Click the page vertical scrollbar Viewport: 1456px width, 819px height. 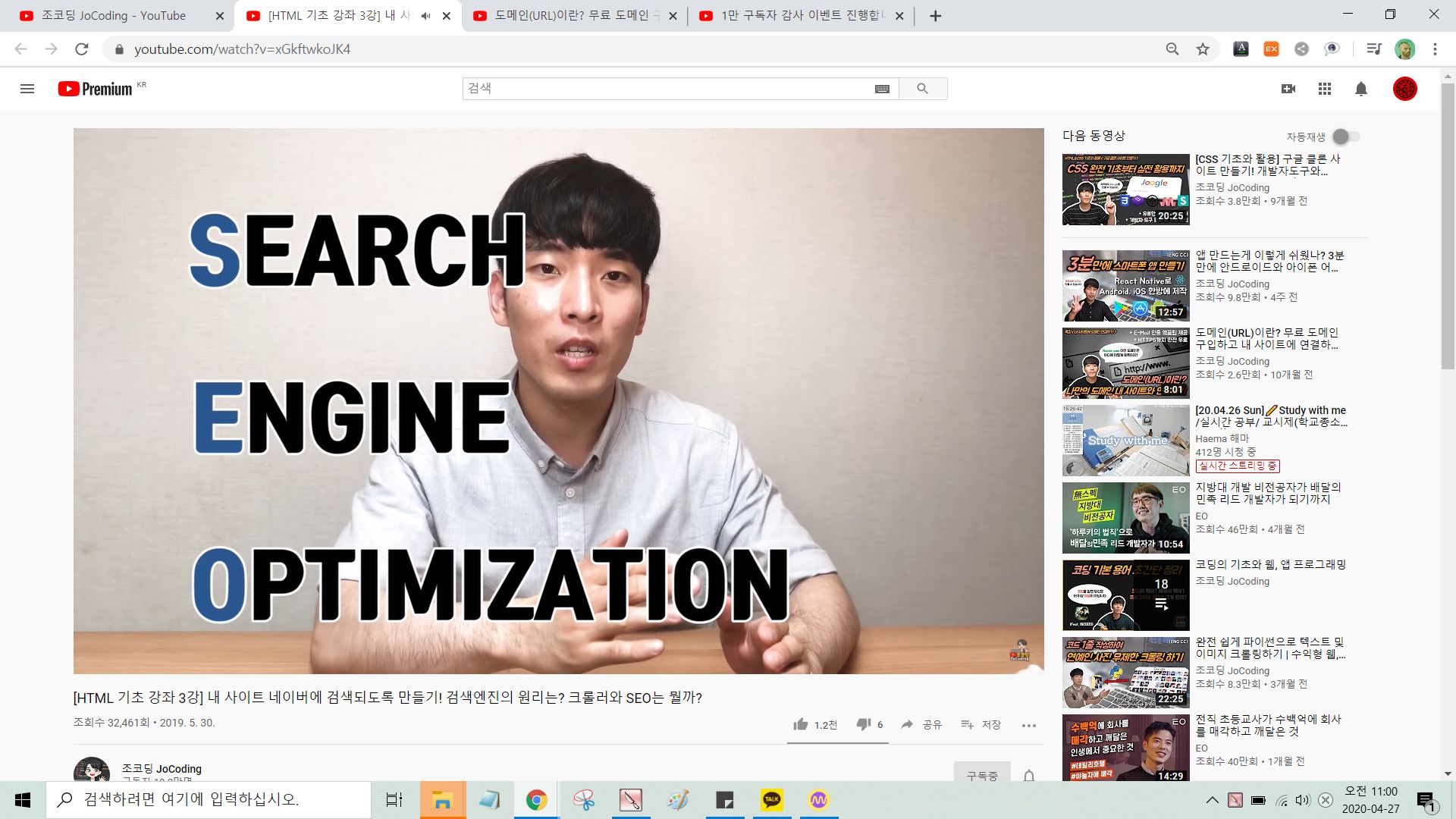pos(1448,227)
